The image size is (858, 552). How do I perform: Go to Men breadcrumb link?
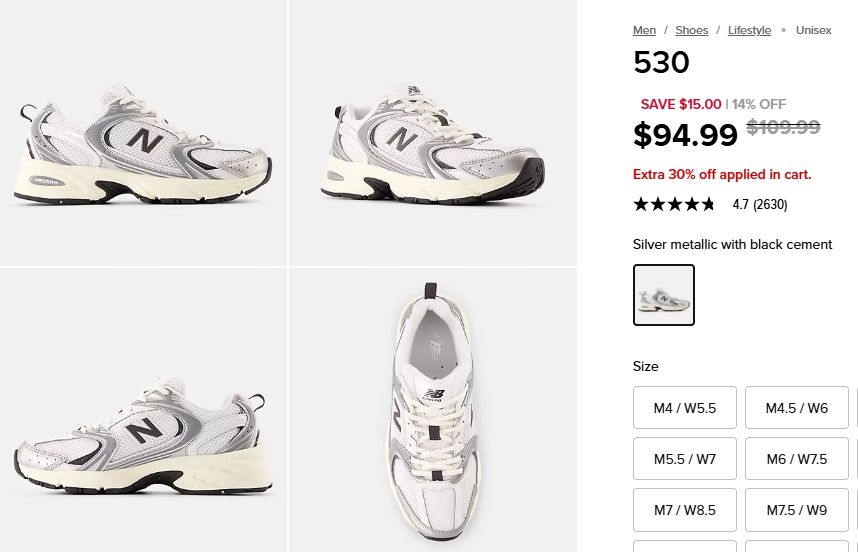click(x=644, y=30)
